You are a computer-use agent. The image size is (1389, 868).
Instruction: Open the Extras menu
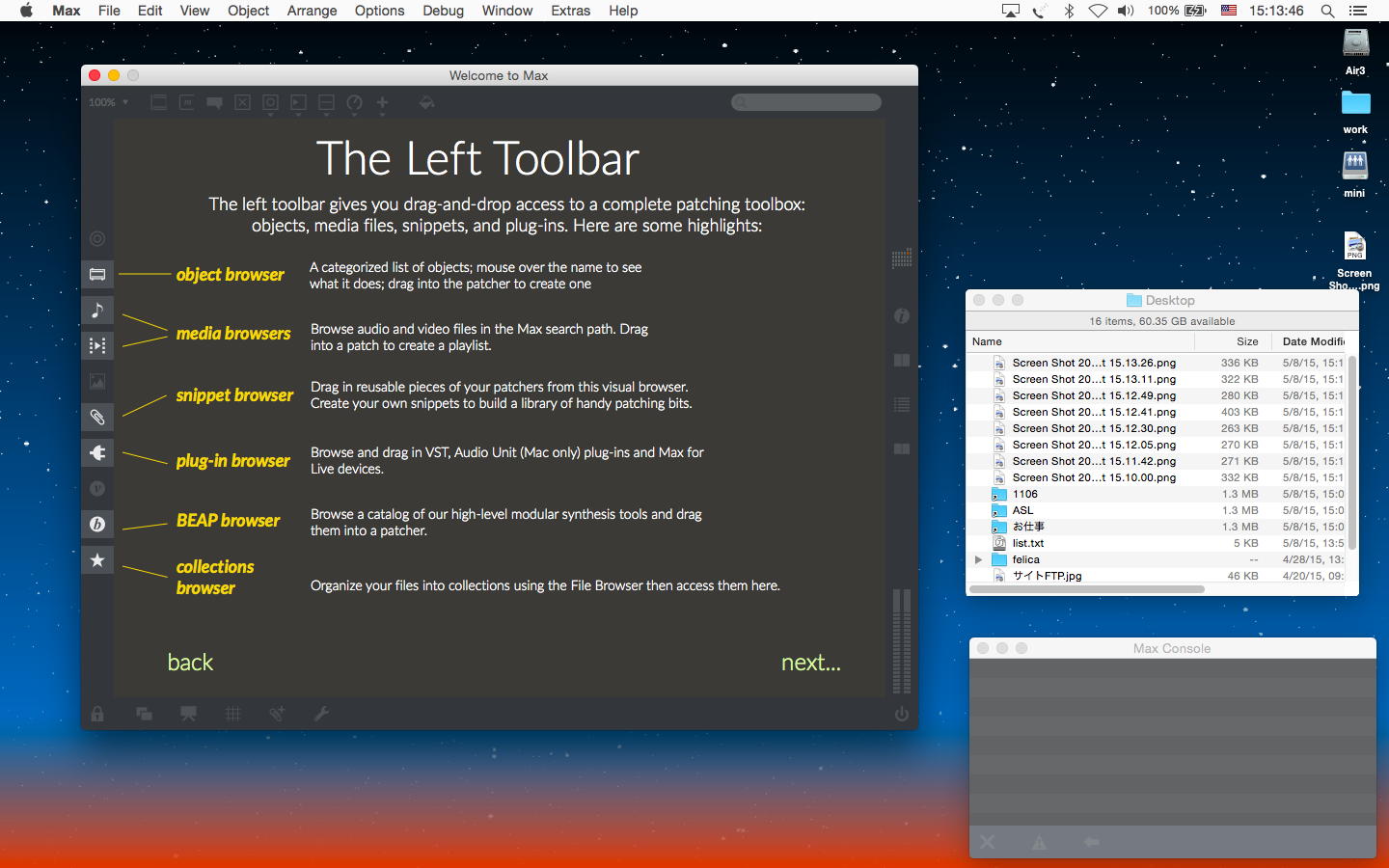(x=570, y=11)
